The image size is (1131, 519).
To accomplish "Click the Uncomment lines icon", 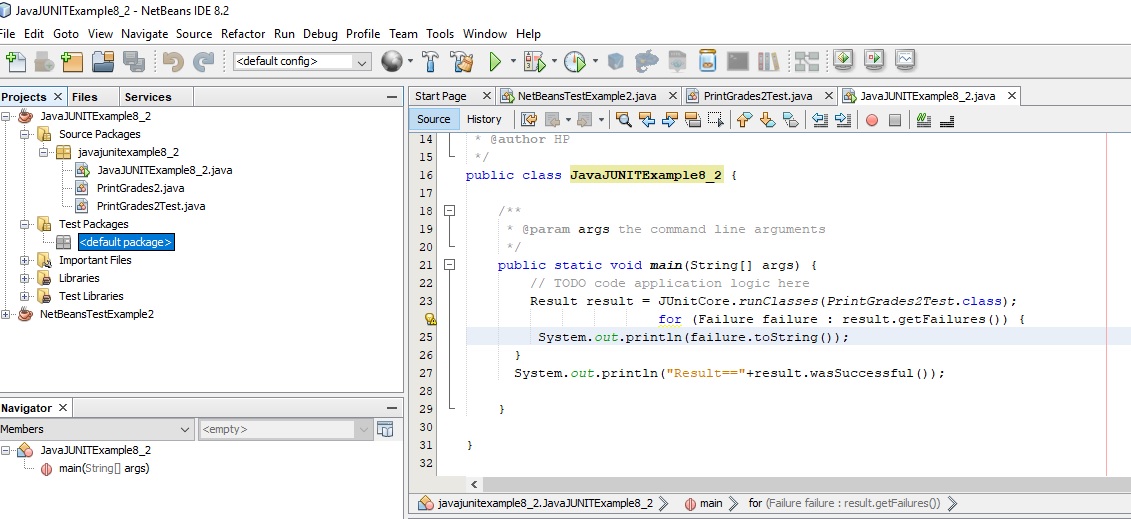I will [947, 120].
